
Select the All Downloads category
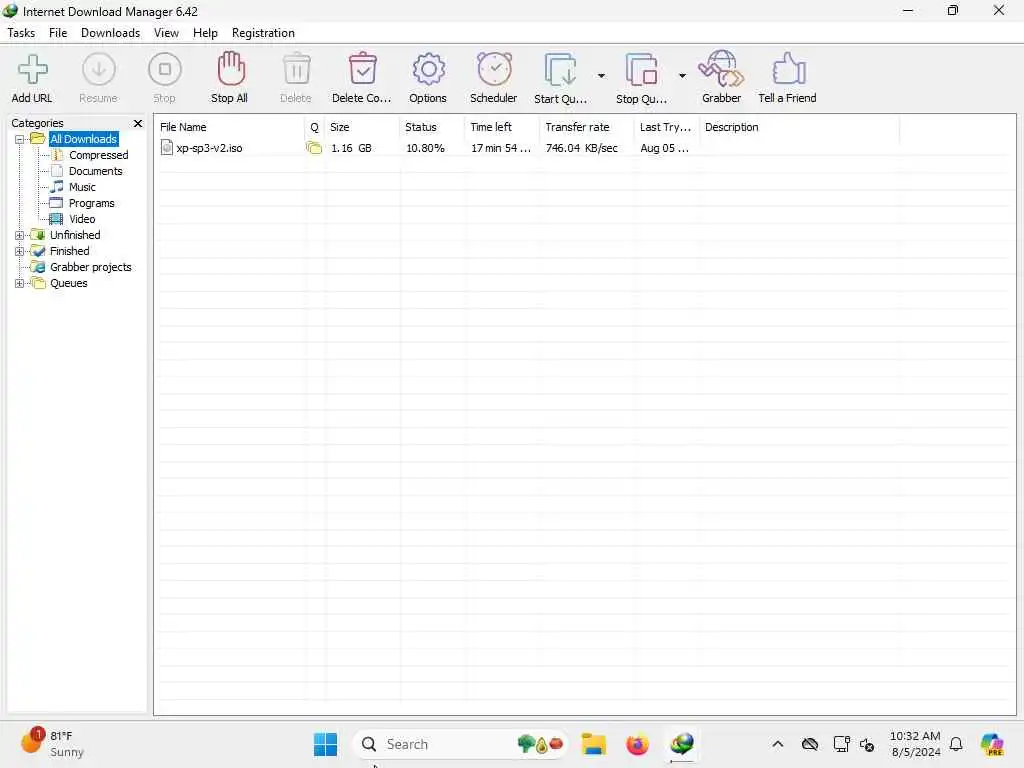coord(84,139)
